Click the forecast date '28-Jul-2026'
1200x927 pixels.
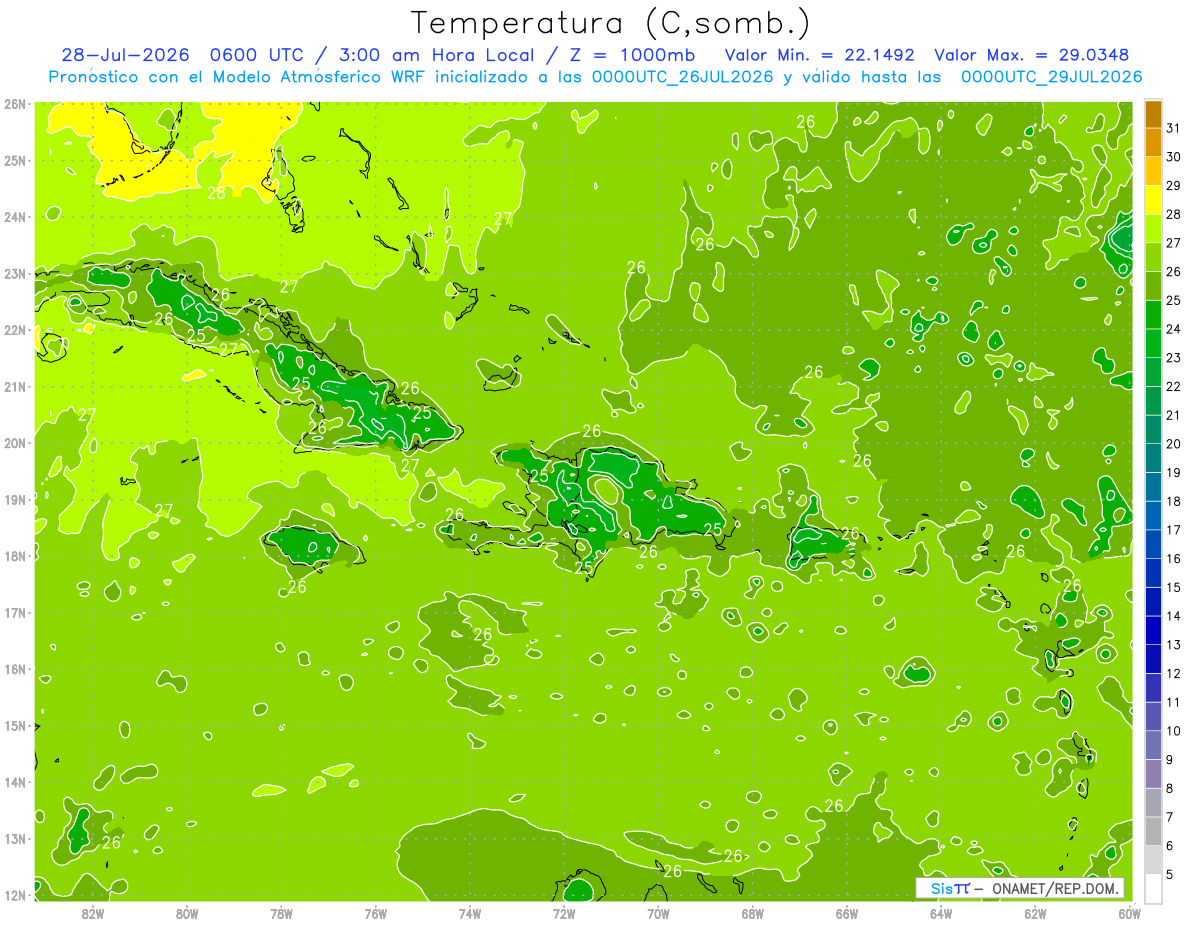coord(127,55)
